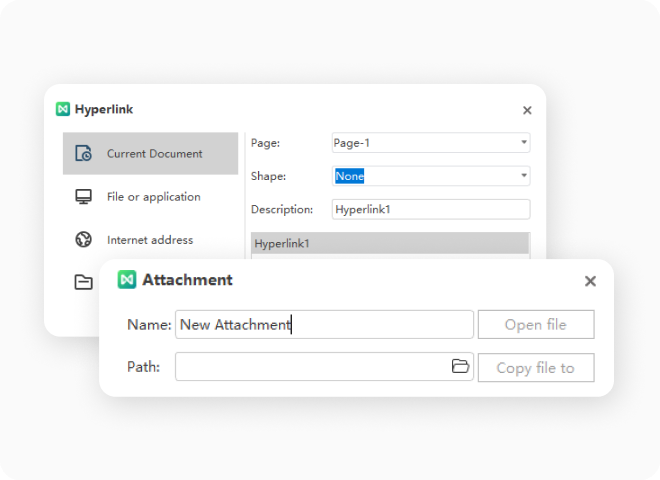The width and height of the screenshot is (660, 480).
Task: Click the folder icon in the Hyperlink sidebar
Action: pos(84,282)
